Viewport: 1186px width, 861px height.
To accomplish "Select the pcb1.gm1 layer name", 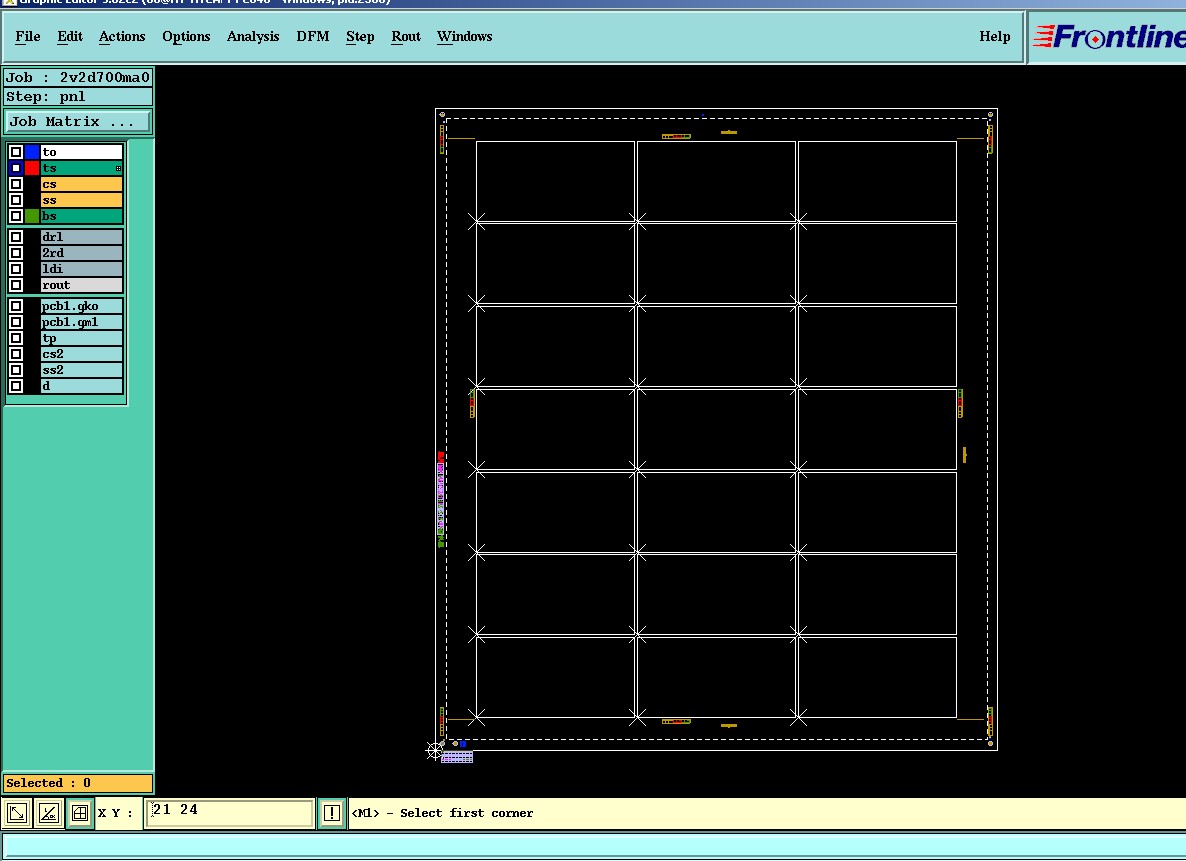I will pyautogui.click(x=81, y=322).
